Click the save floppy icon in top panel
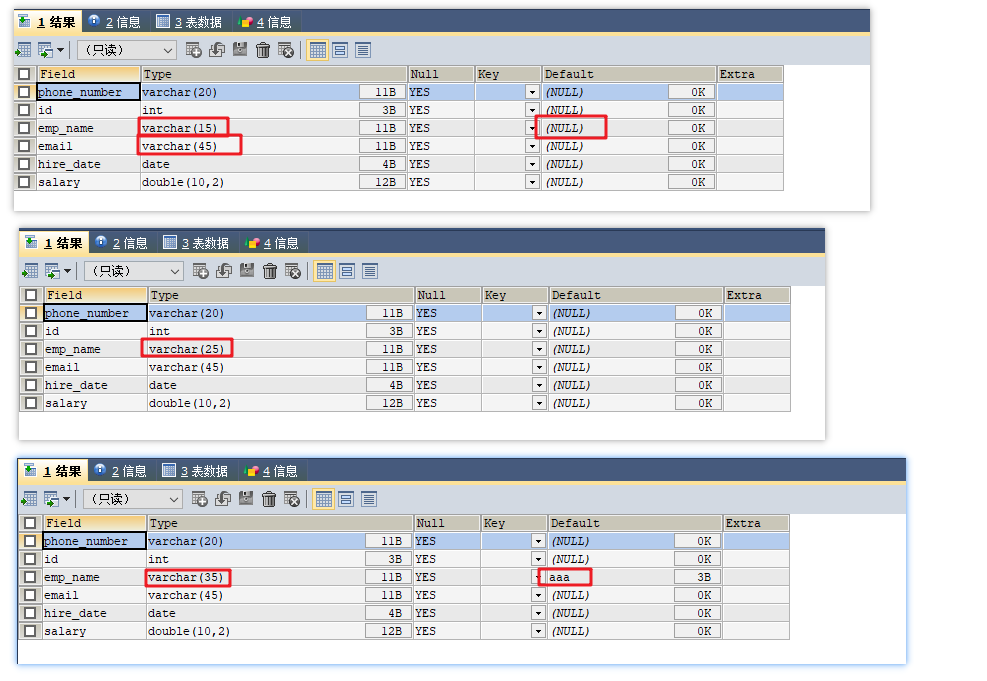987x681 pixels. pos(240,49)
